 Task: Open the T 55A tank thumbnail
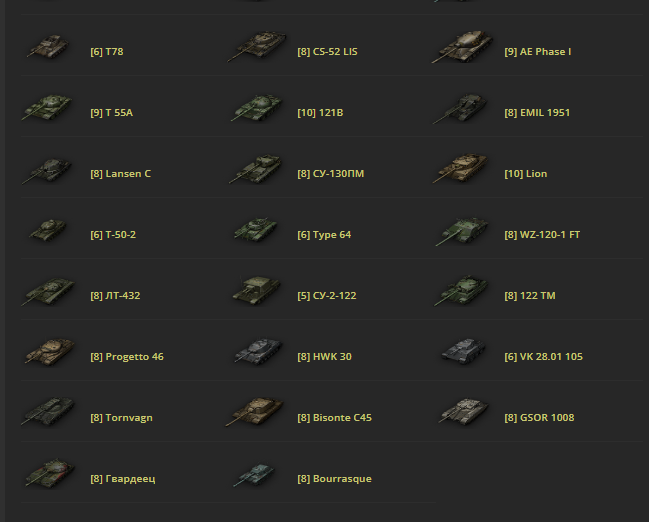point(47,107)
